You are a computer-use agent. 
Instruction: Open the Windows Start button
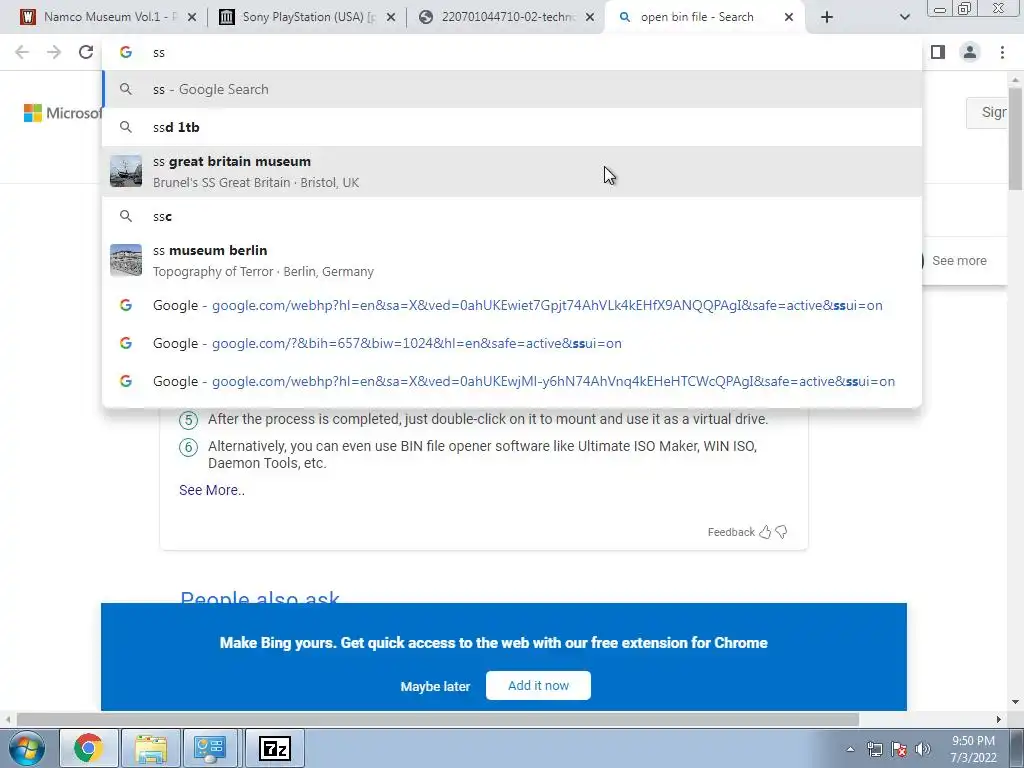(26, 748)
